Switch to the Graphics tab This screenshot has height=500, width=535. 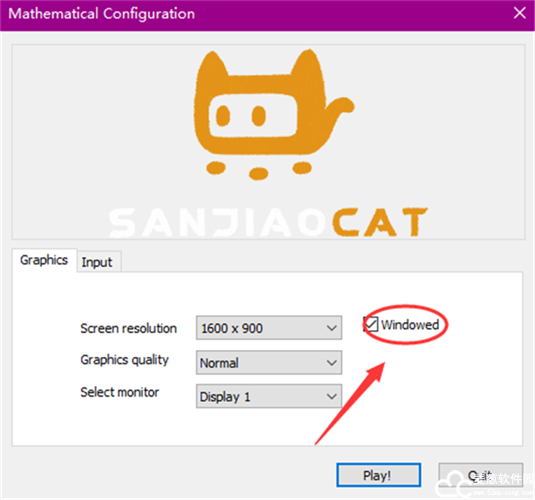tap(44, 260)
